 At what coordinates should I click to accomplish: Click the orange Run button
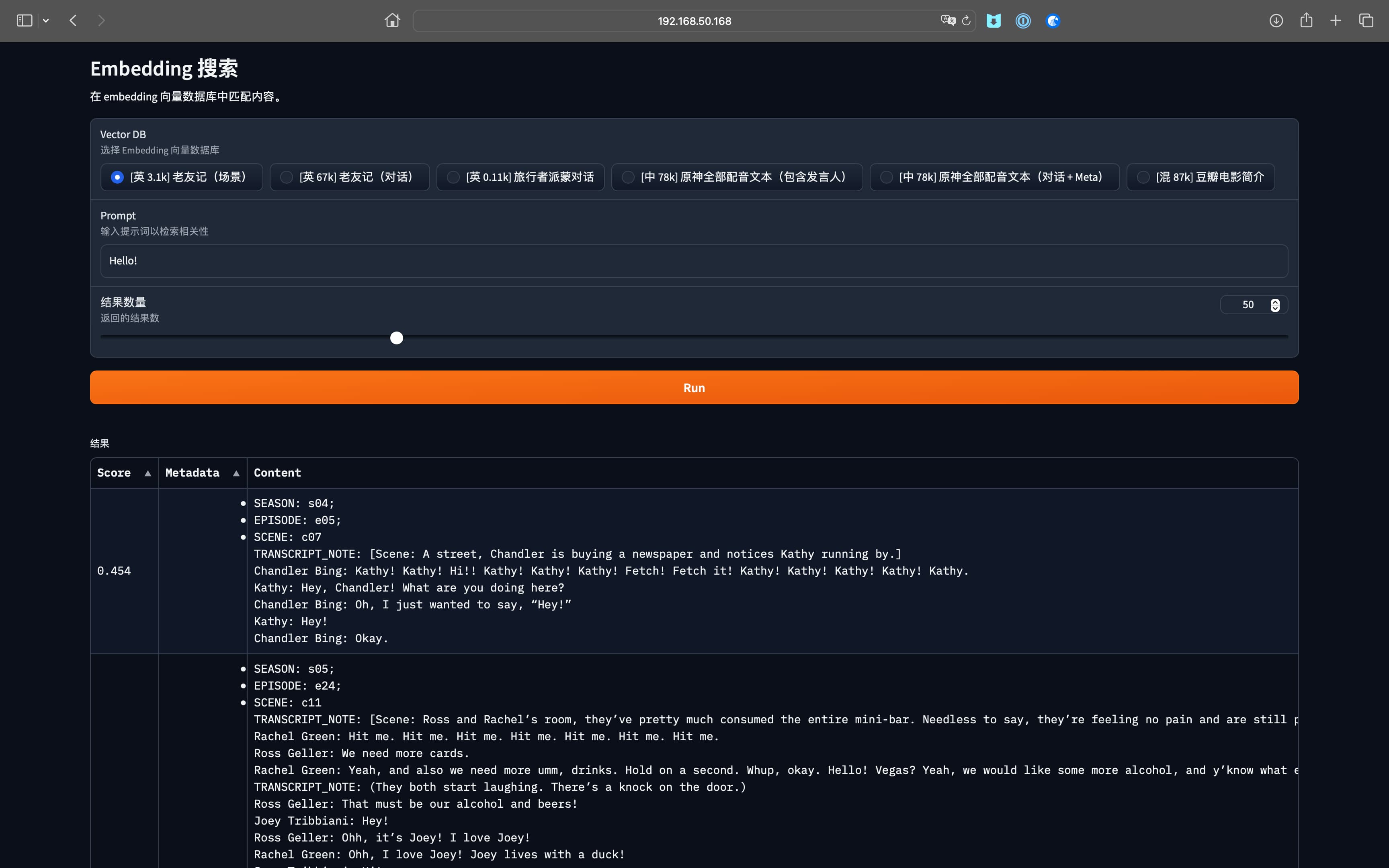(x=694, y=387)
